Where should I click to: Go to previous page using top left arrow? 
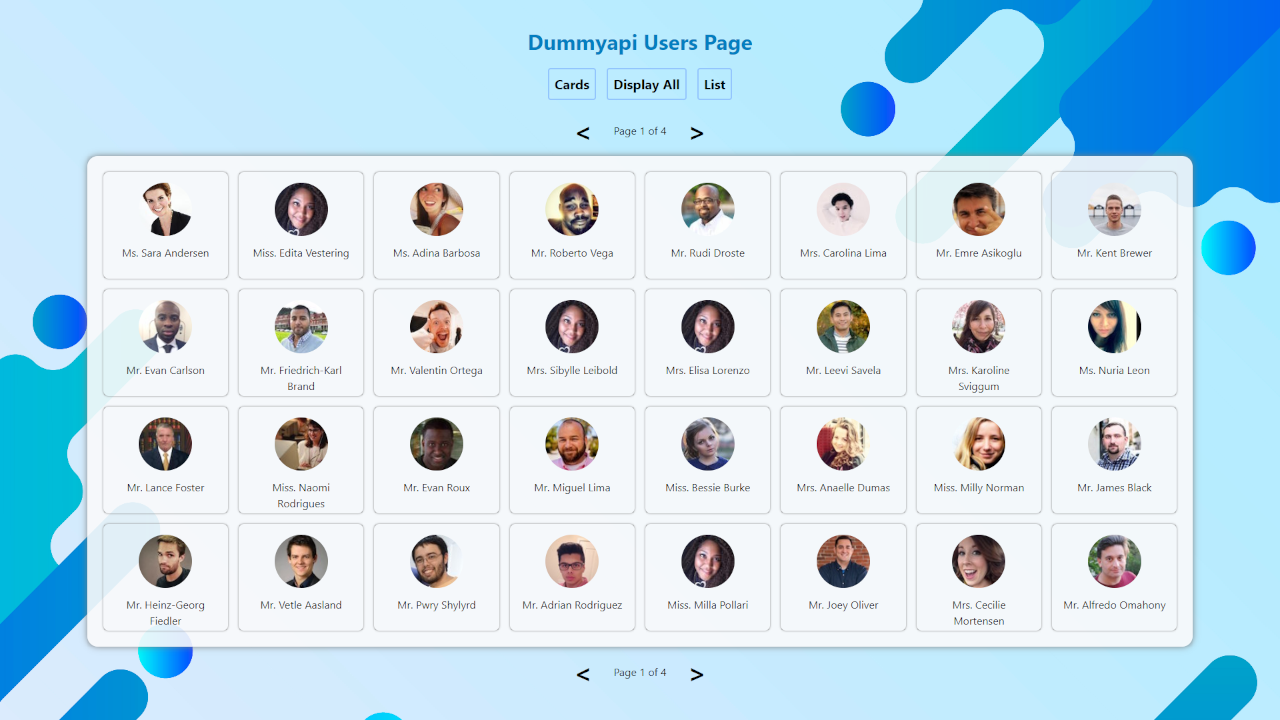coord(583,133)
